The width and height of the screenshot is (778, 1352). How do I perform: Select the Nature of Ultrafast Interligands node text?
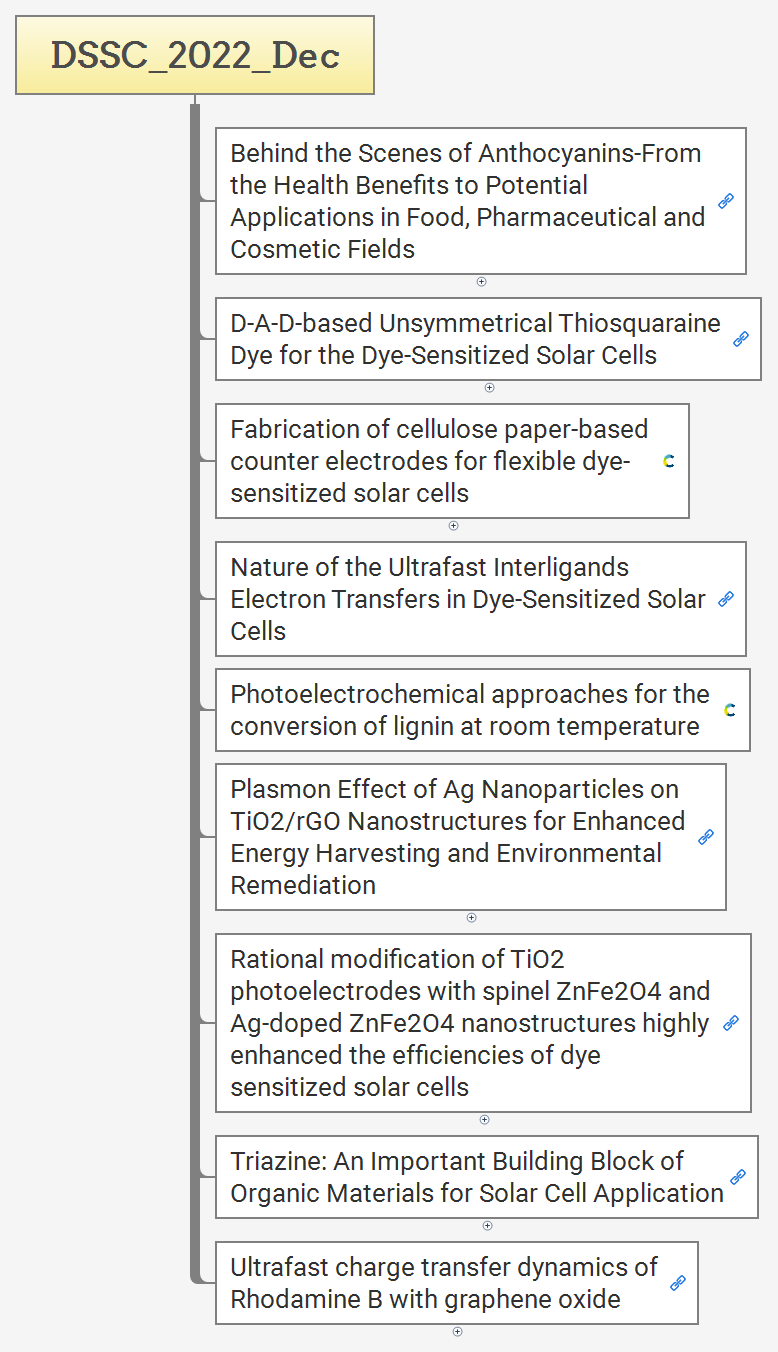pos(468,599)
